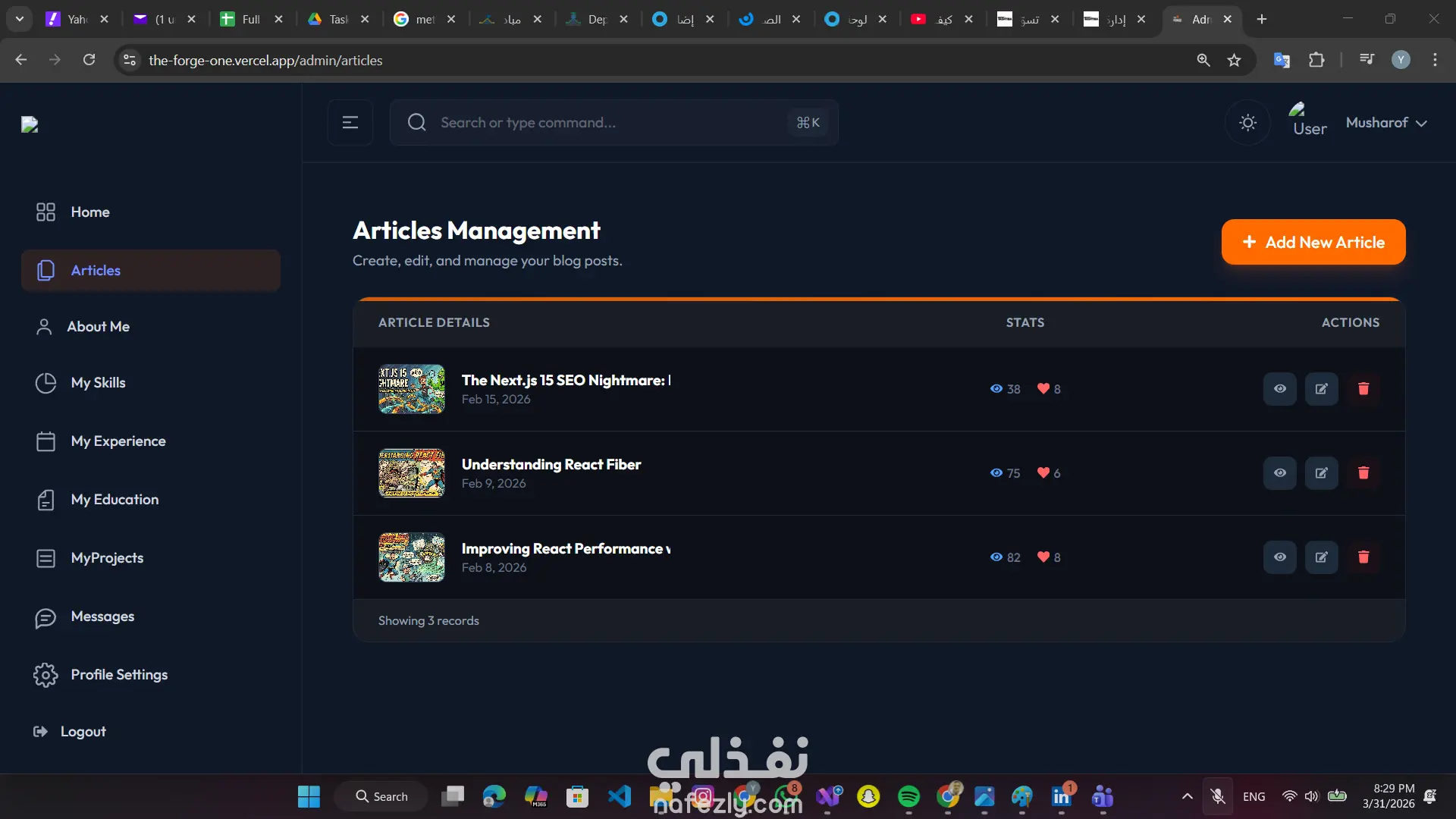The height and width of the screenshot is (819, 1456).
Task: Edit the Understanding React Fiber article
Action: point(1321,473)
